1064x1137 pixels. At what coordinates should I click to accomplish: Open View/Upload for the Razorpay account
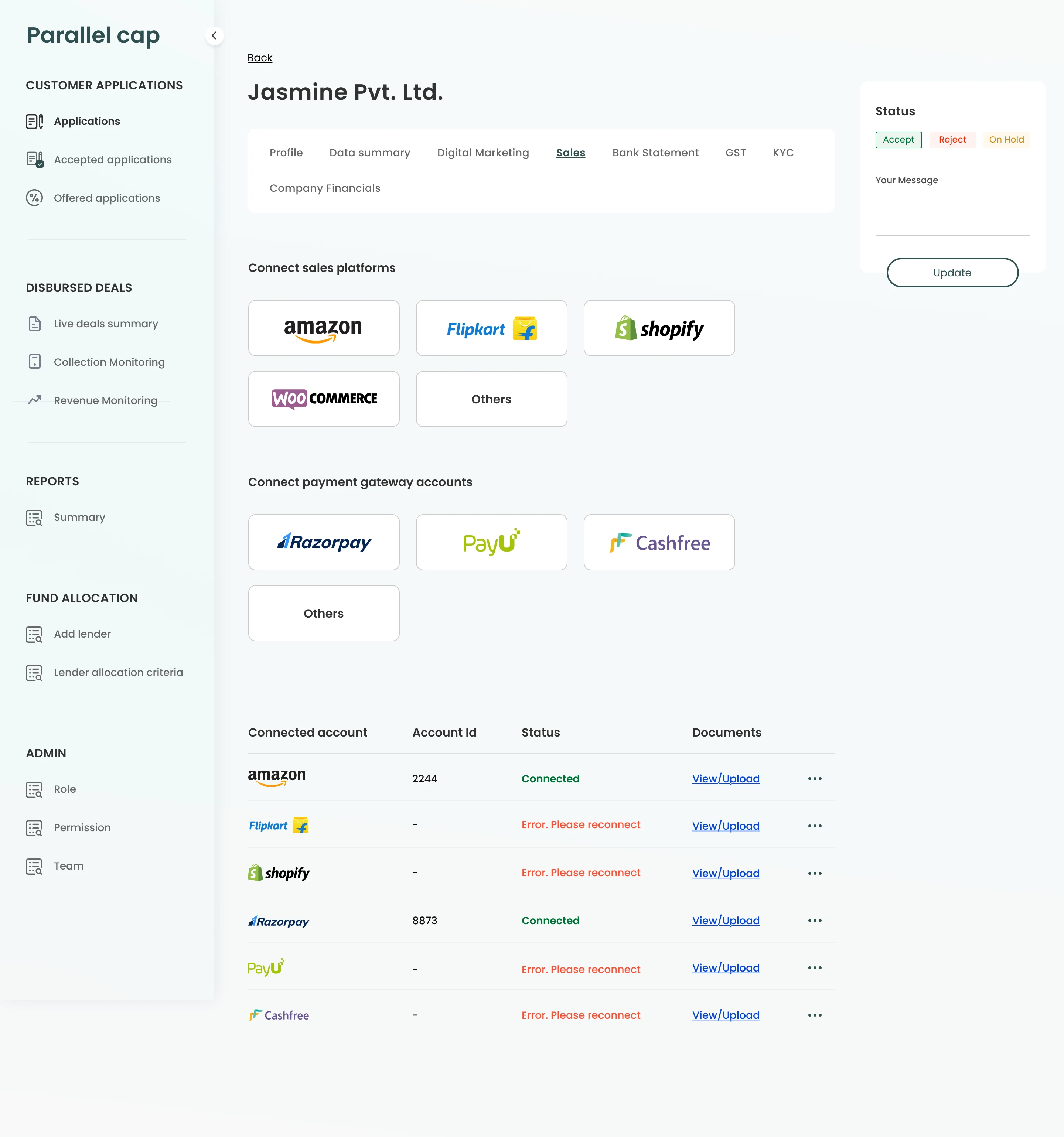click(x=726, y=921)
